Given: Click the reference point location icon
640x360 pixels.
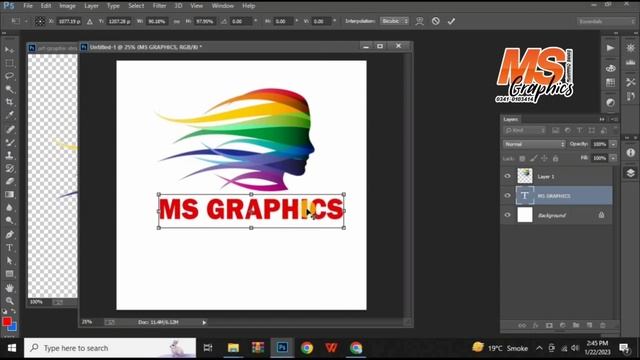Looking at the screenshot, I should point(40,21).
